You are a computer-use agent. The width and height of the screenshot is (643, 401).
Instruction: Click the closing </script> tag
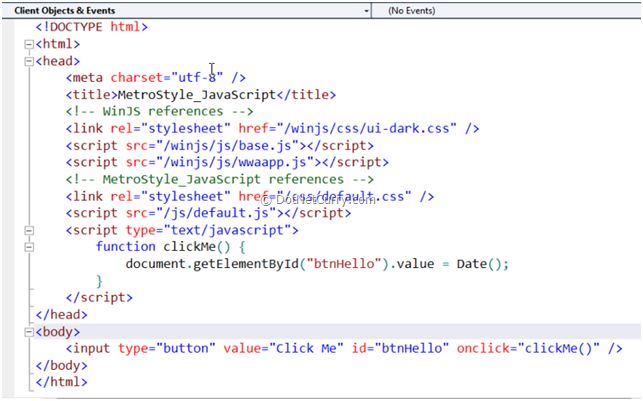tap(99, 298)
